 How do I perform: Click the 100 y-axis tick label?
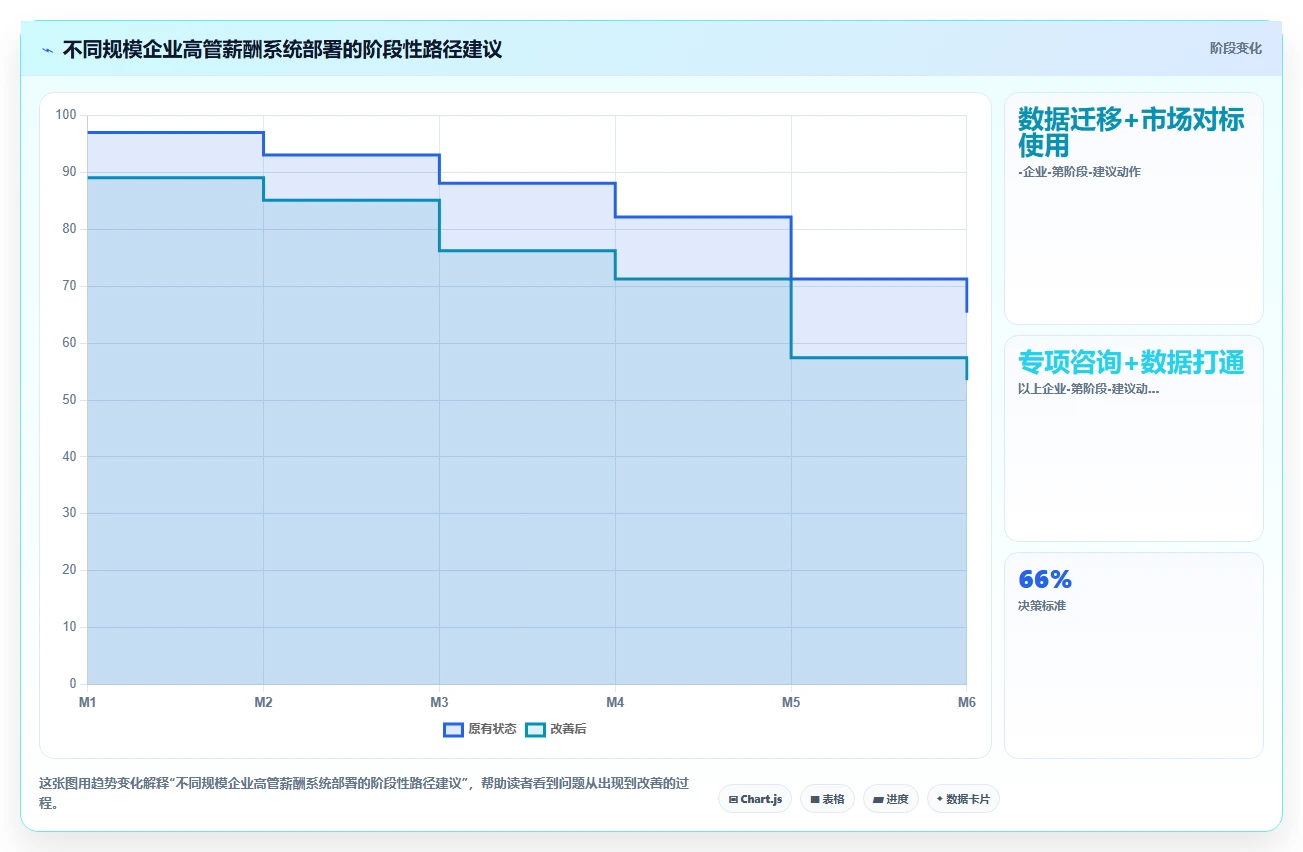click(66, 115)
